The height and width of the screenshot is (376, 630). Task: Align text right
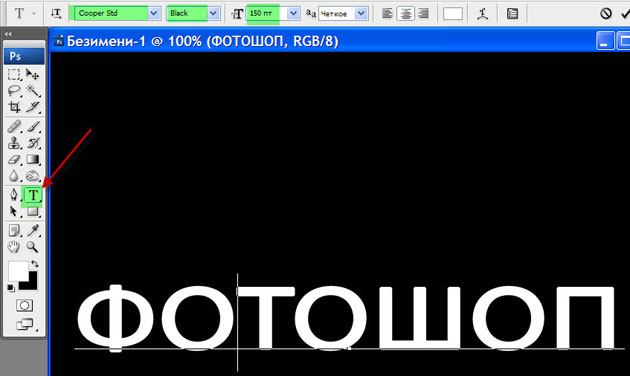(423, 14)
